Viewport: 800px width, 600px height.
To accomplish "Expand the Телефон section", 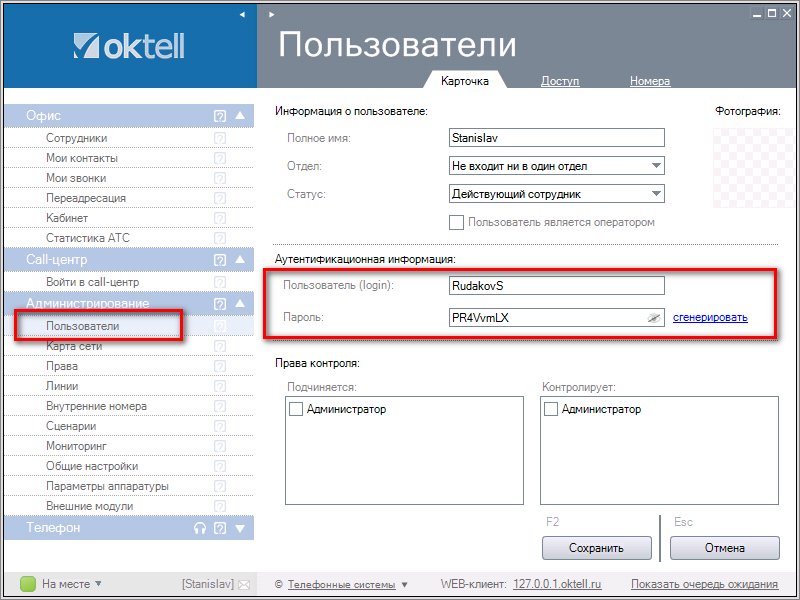I will click(x=240, y=528).
